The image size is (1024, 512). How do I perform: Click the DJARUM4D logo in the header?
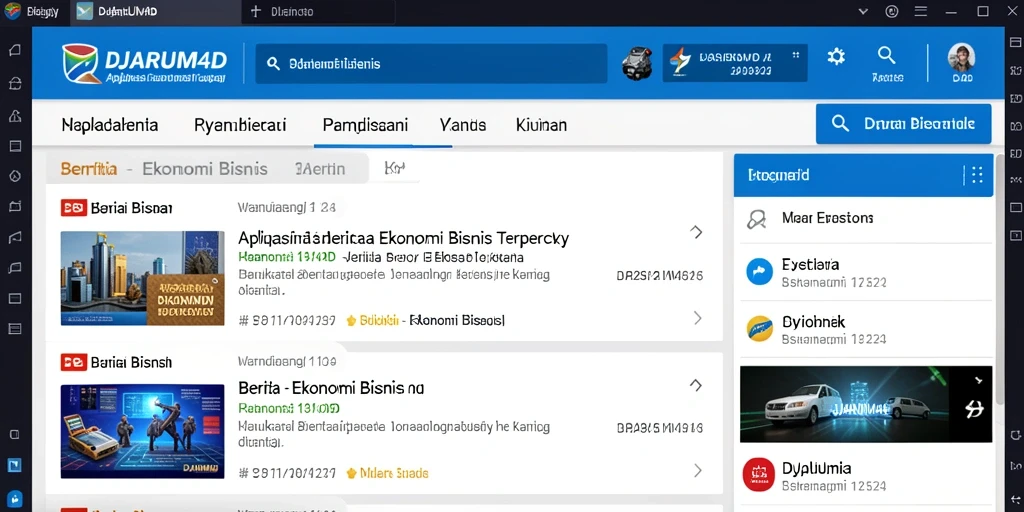(x=144, y=64)
